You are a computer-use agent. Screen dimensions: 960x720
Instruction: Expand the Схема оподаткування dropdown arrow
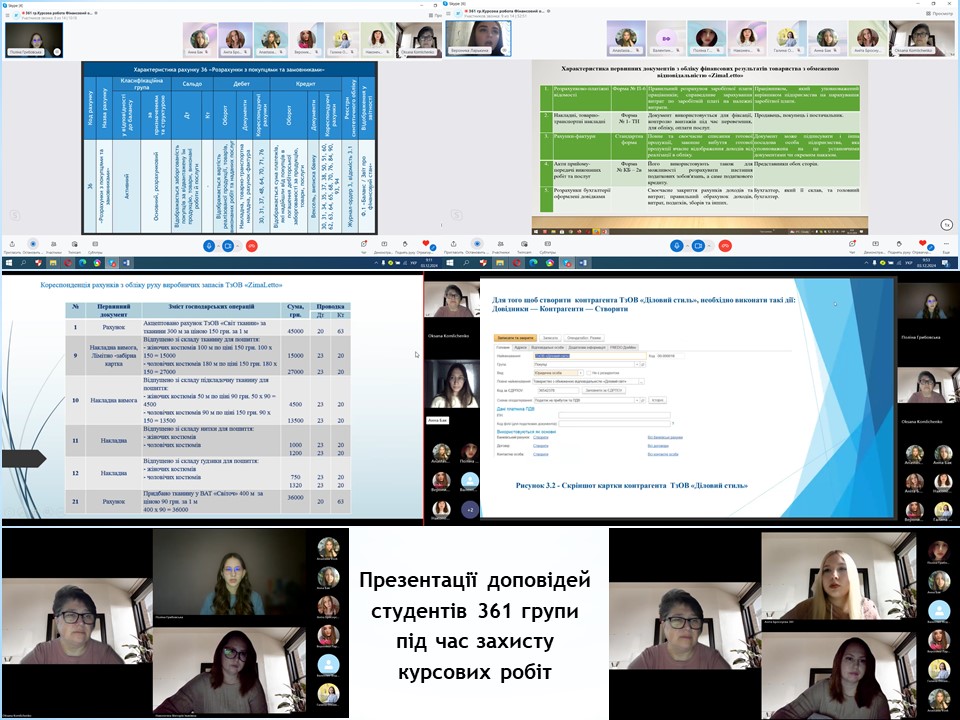(637, 400)
